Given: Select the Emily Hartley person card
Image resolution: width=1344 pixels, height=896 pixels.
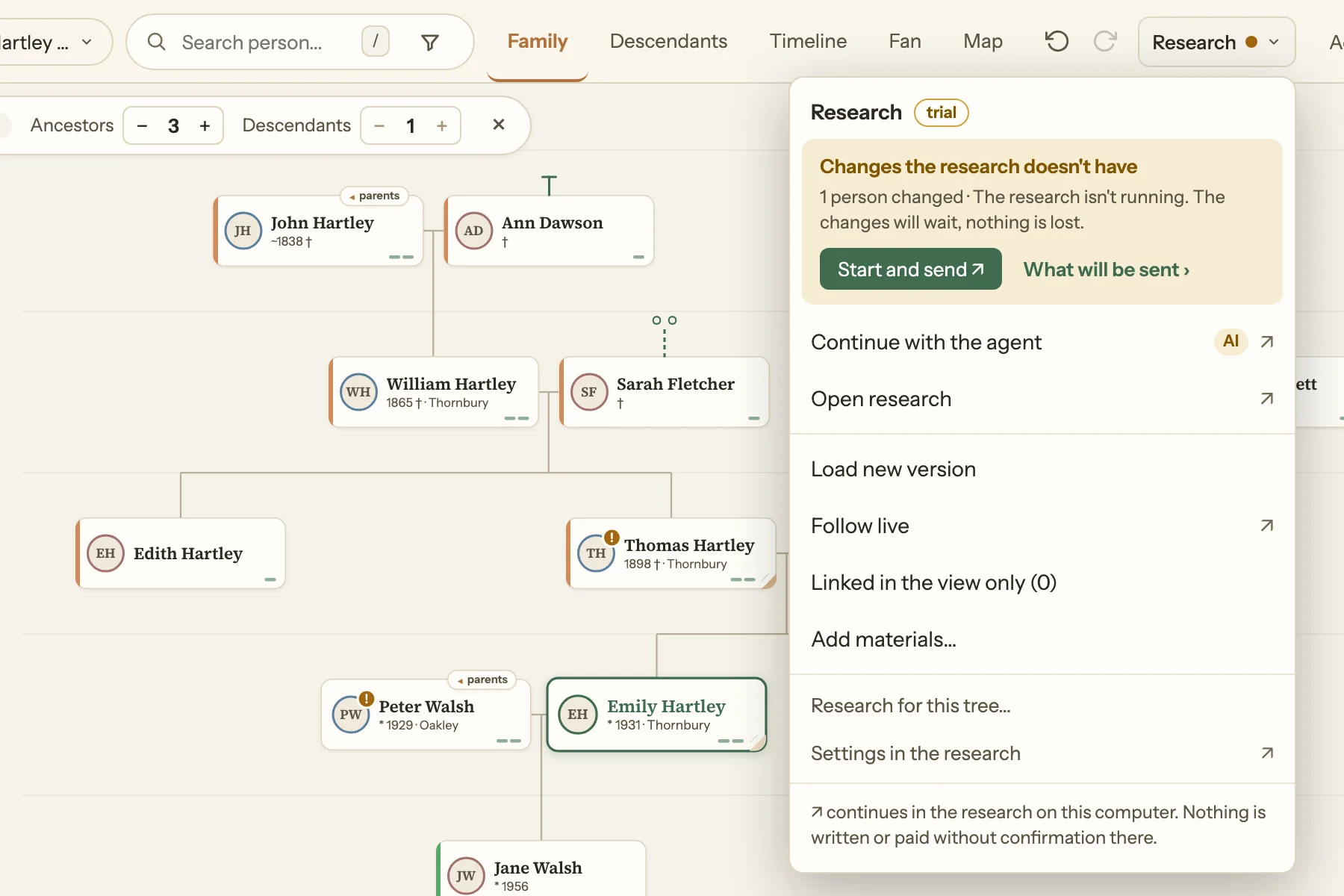Looking at the screenshot, I should pyautogui.click(x=657, y=715).
